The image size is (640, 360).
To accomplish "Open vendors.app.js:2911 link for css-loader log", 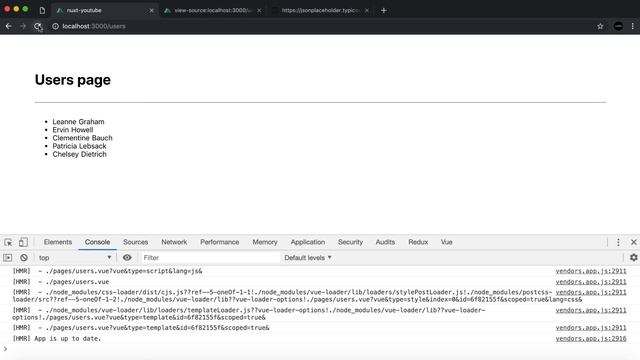I will point(591,292).
